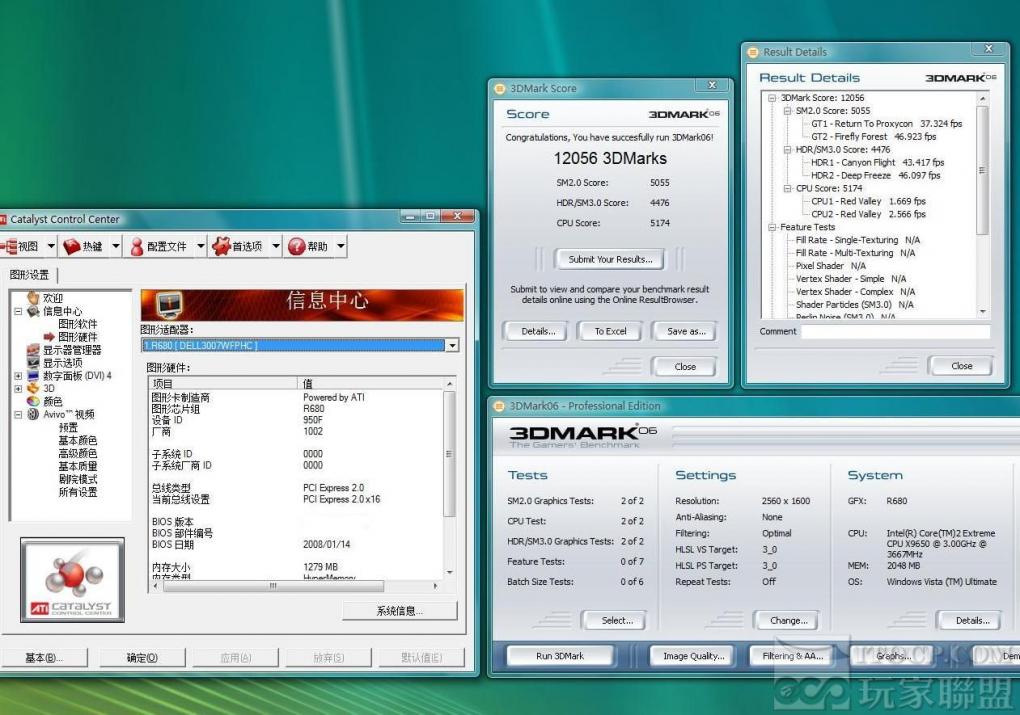The height and width of the screenshot is (715, 1020).
Task: Select 图形软件 in the tree
Action: pos(77,324)
